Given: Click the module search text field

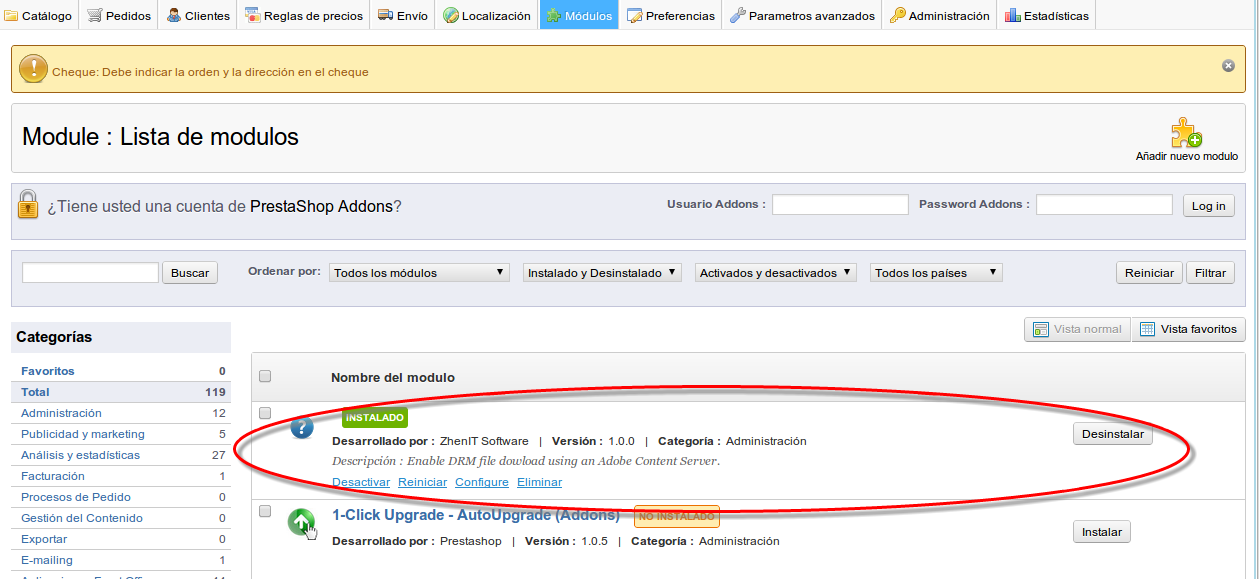Looking at the screenshot, I should (x=90, y=272).
